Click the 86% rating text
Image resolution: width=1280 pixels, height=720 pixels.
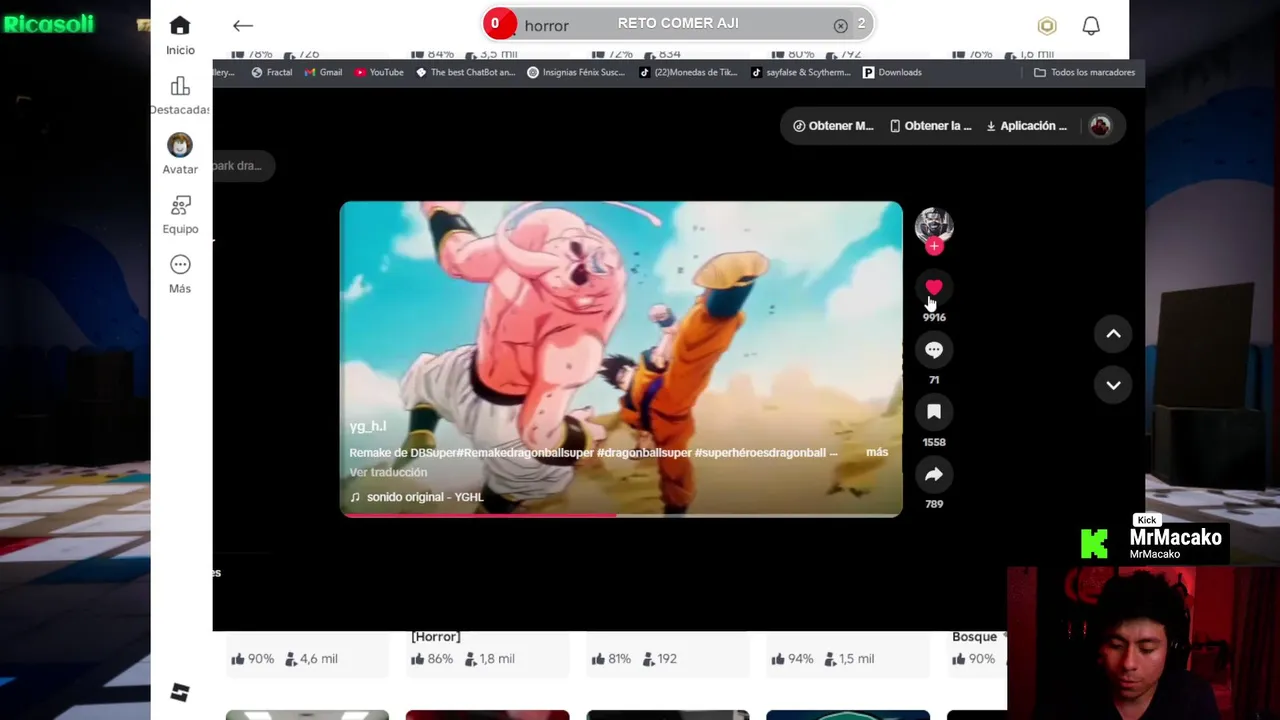[x=440, y=659]
